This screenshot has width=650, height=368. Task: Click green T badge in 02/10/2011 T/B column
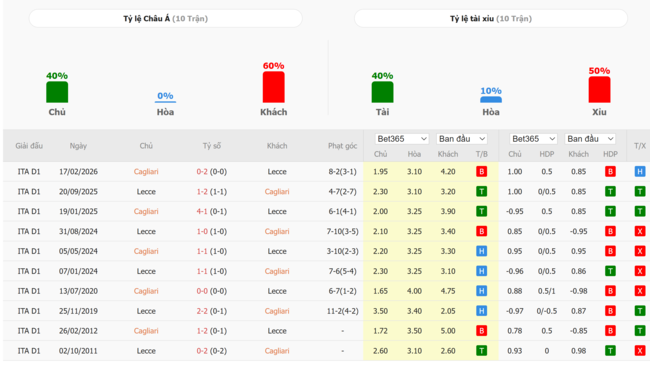point(481,351)
